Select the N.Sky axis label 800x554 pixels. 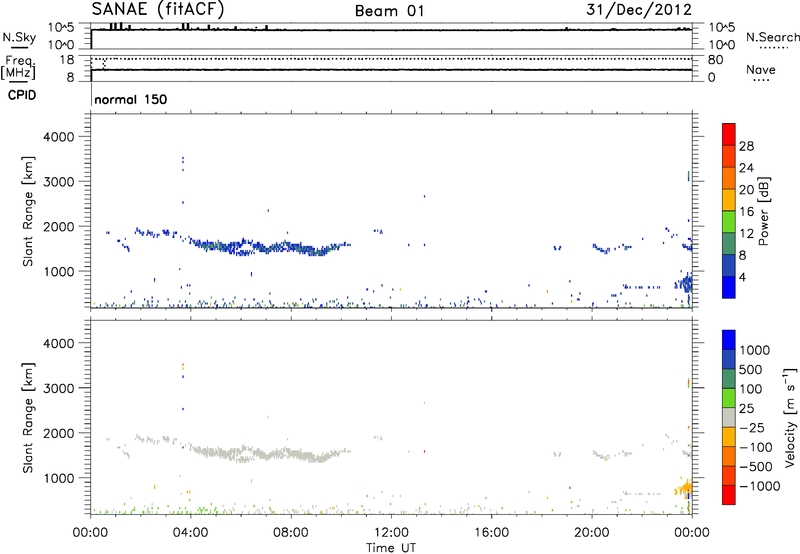coord(19,37)
